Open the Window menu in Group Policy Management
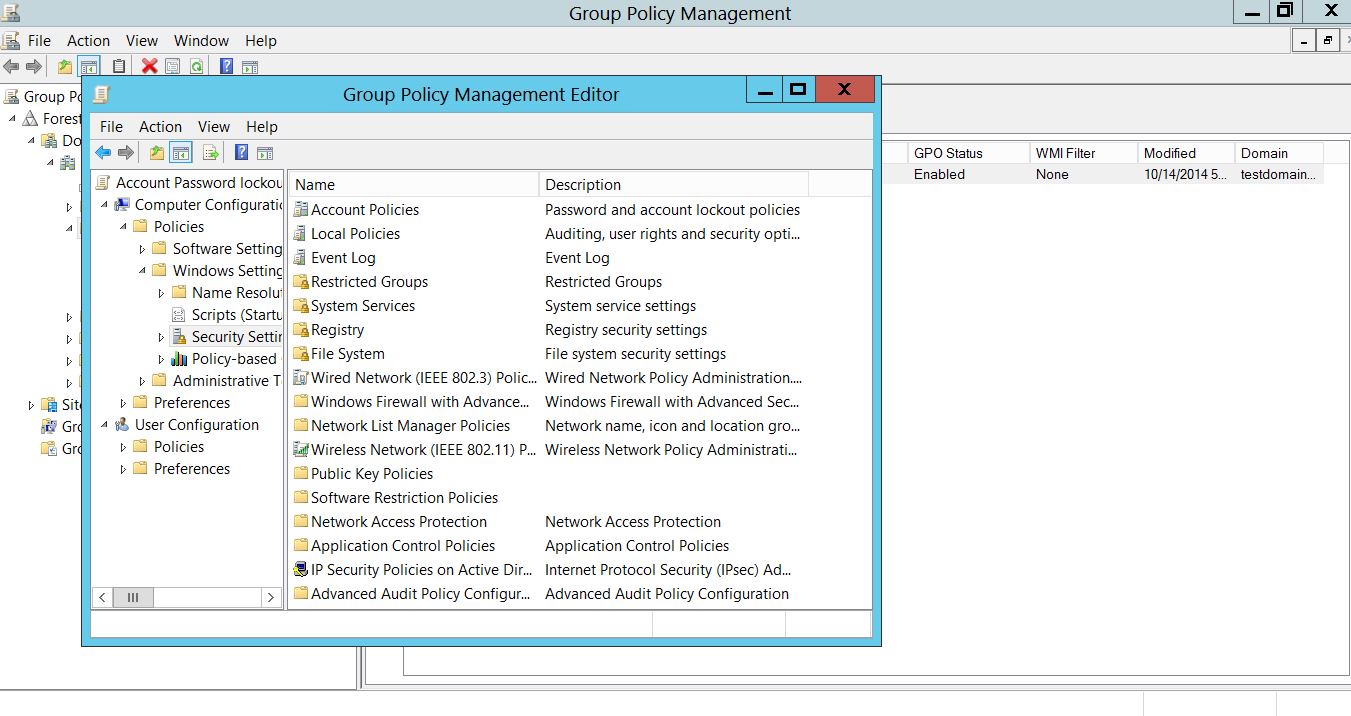Screen dimensions: 1351x716 click(x=201, y=41)
